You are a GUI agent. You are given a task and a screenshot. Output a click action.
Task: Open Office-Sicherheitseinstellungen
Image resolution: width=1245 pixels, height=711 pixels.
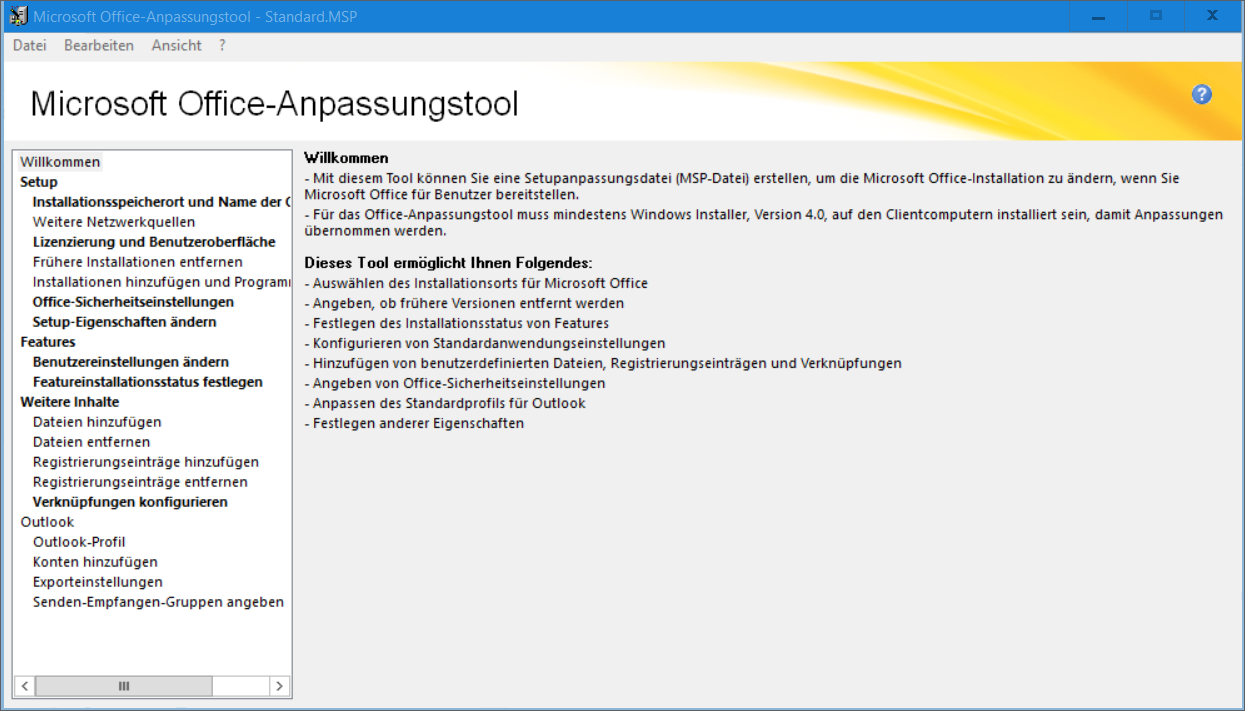(133, 302)
